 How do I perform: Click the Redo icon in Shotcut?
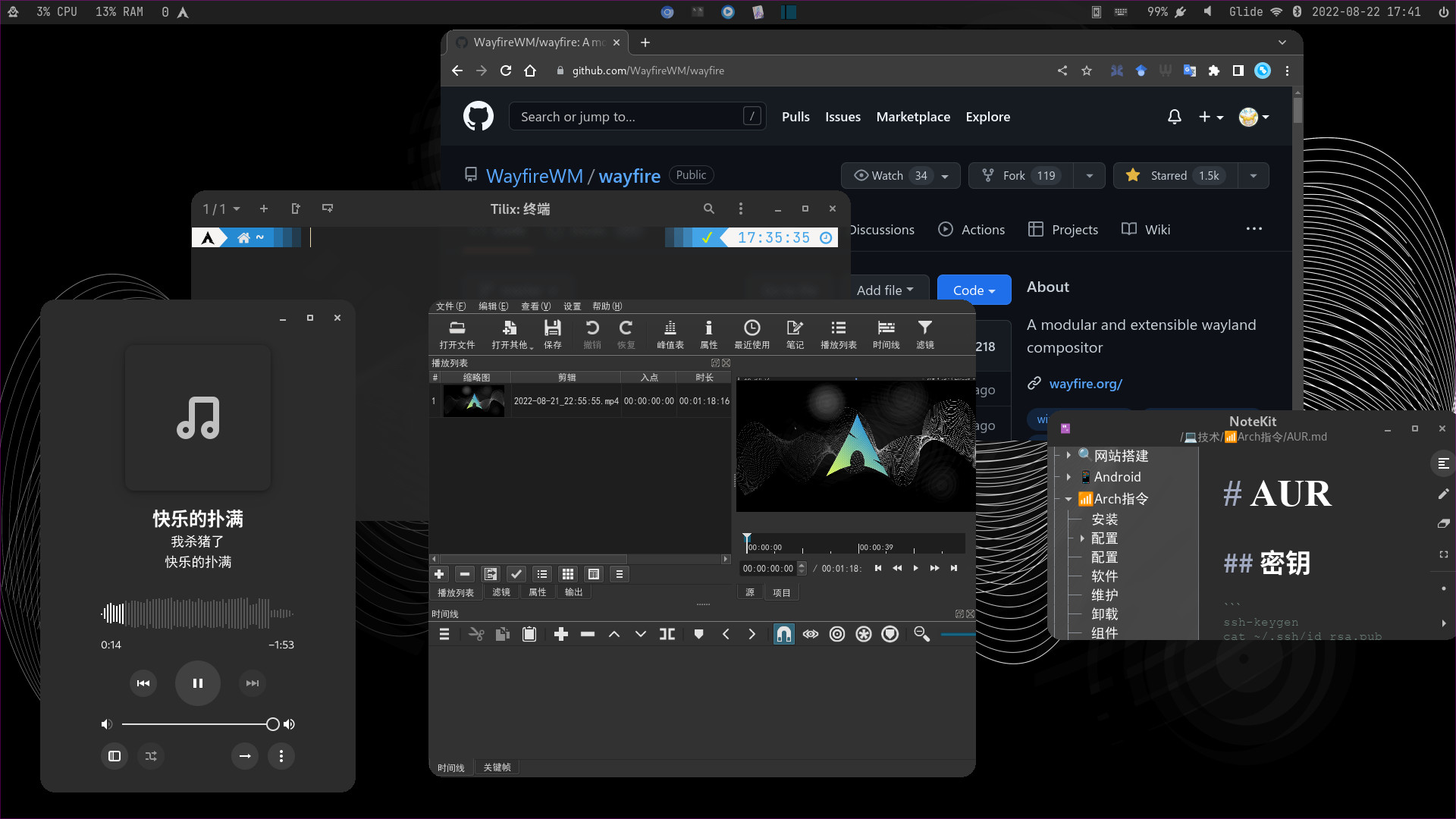click(626, 328)
